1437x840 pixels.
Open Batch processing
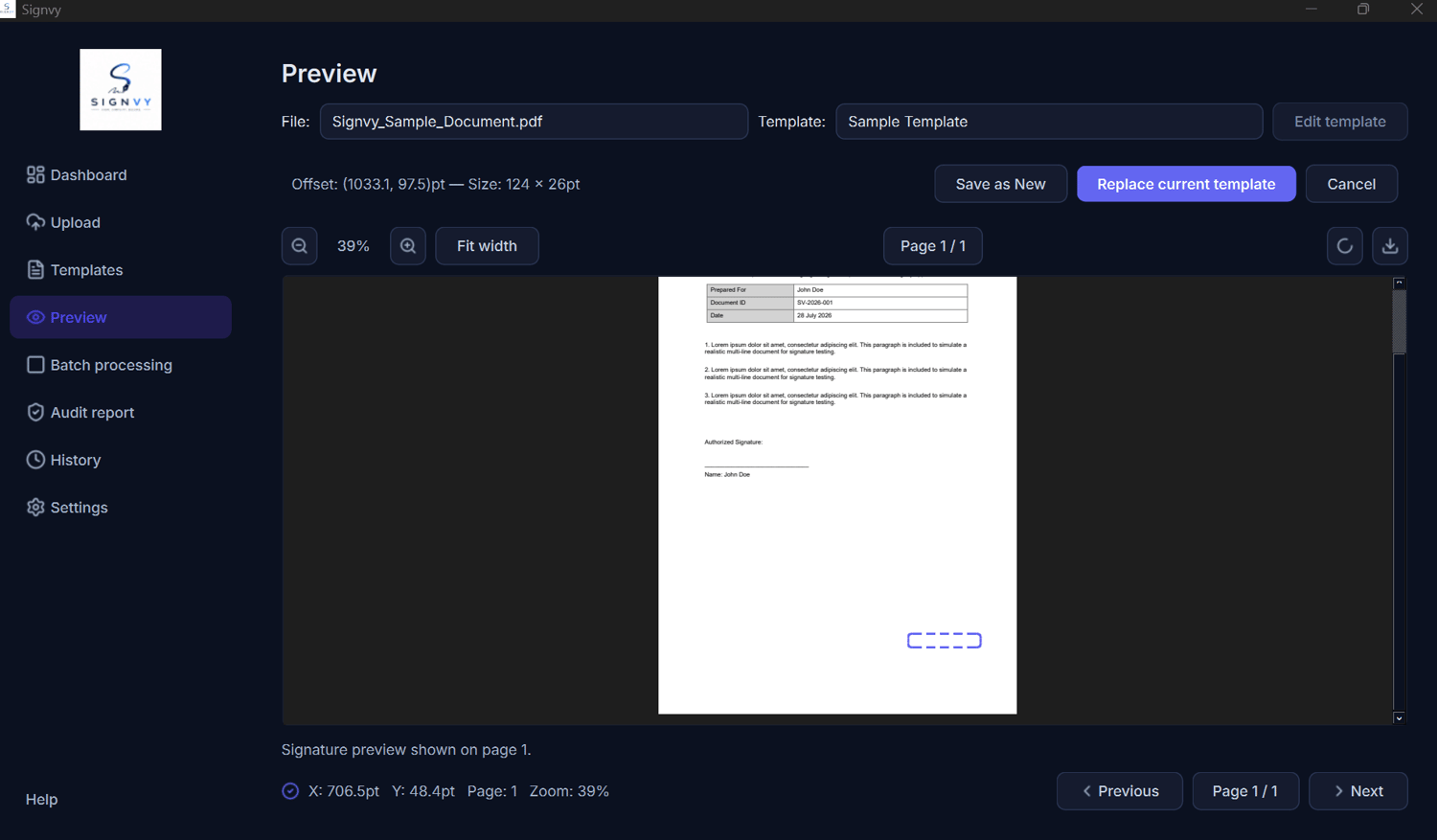click(121, 365)
